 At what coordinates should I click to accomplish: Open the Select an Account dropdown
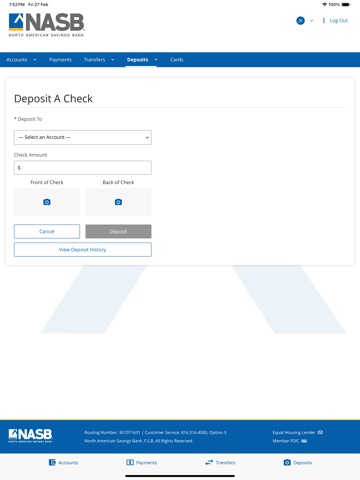click(83, 137)
